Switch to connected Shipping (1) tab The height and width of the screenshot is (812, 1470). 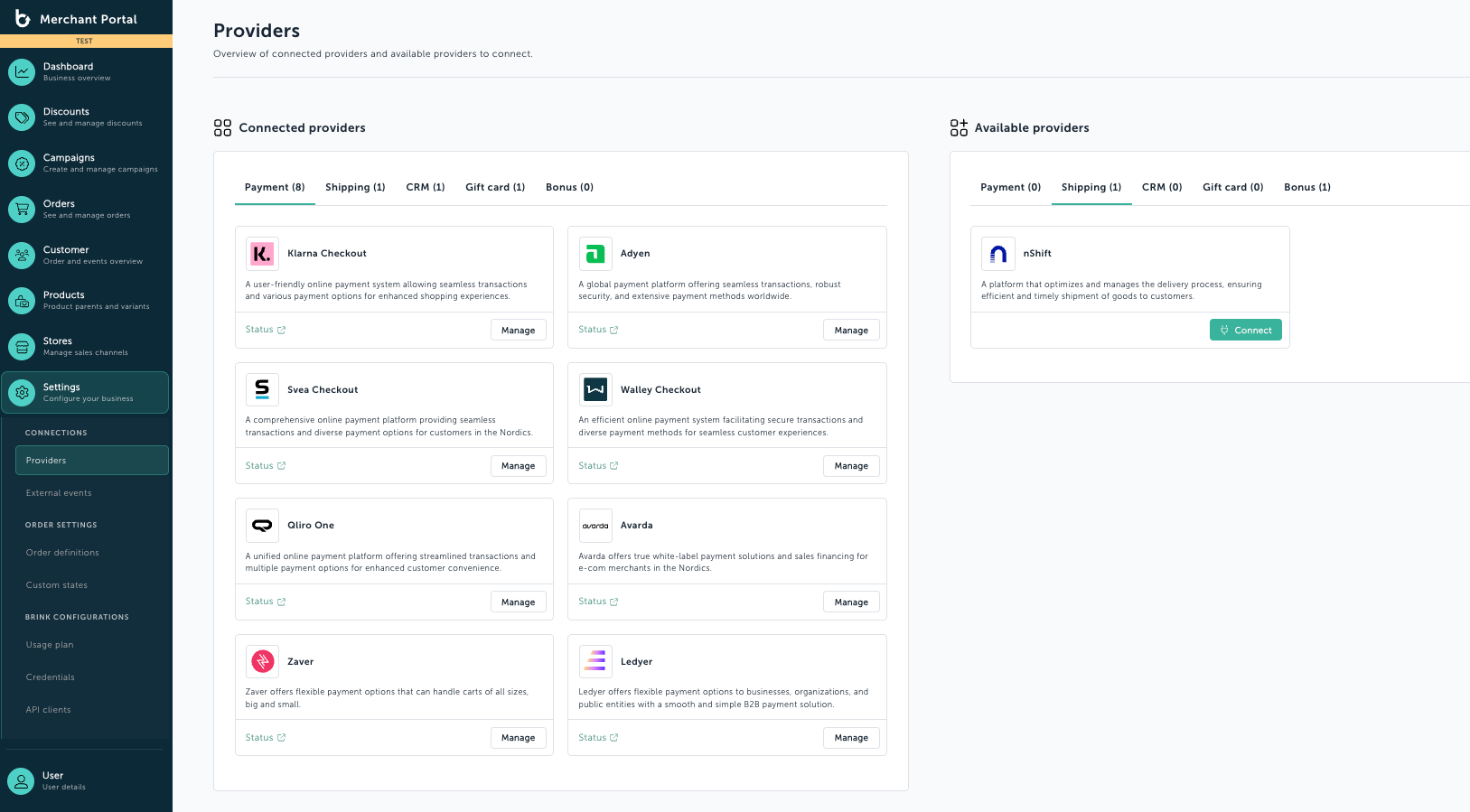(355, 187)
